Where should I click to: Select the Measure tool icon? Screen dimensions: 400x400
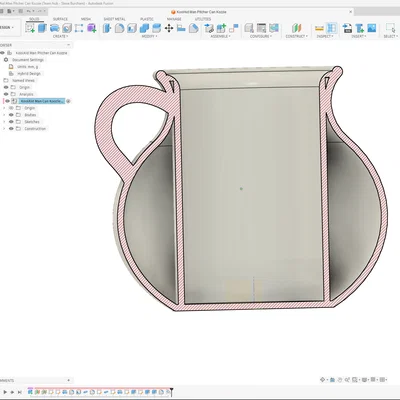[319, 28]
